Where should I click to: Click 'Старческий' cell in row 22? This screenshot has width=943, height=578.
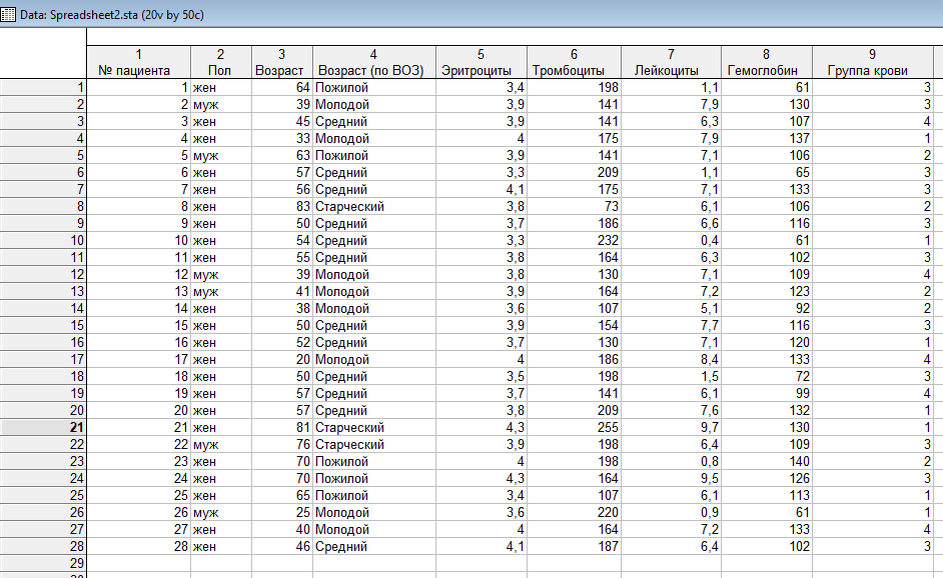tap(374, 444)
